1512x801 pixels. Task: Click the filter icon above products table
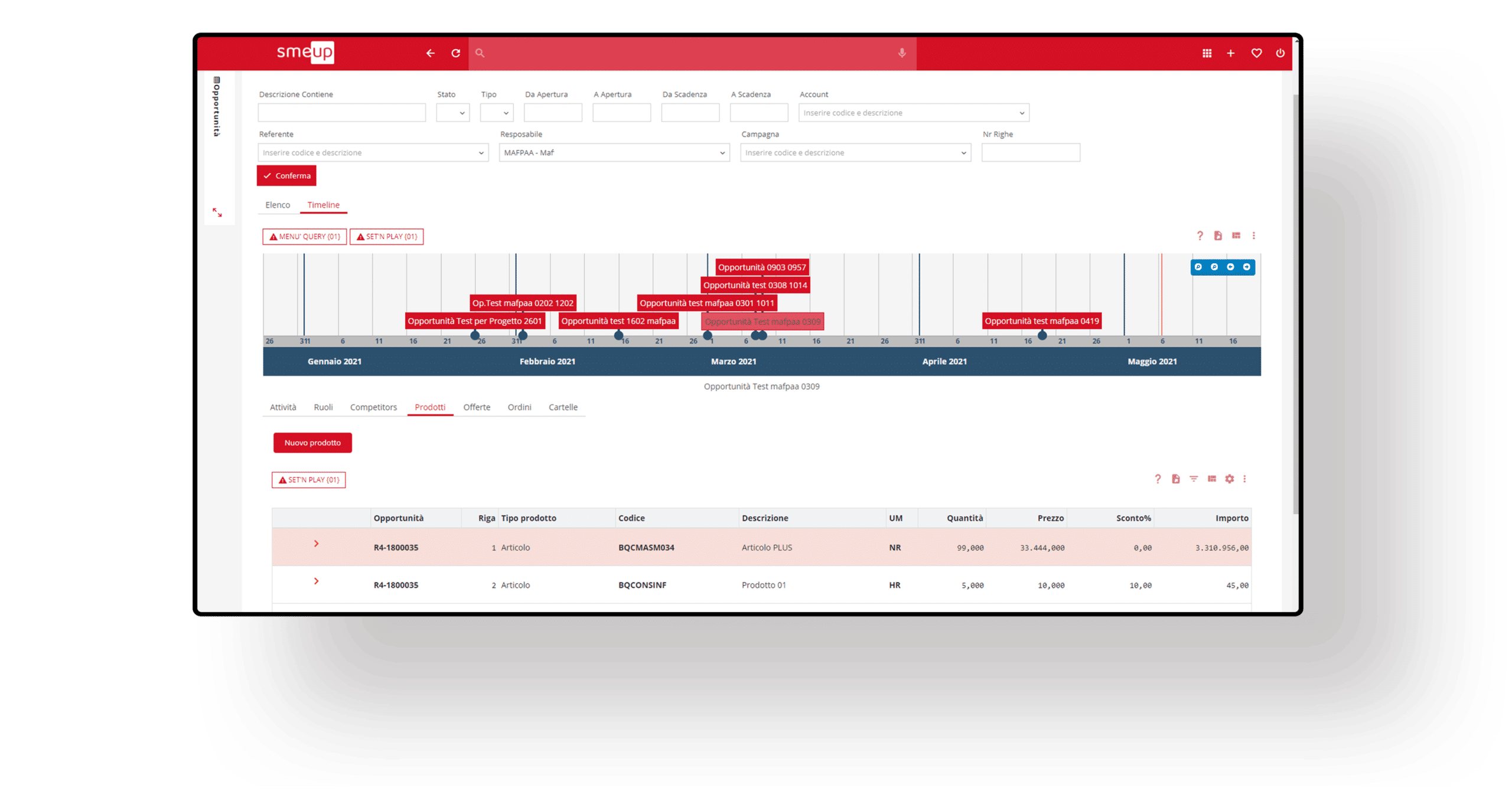[1194, 479]
